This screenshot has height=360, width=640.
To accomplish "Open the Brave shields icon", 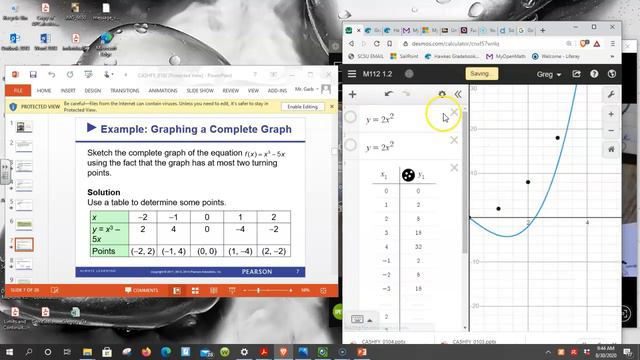I will (584, 43).
